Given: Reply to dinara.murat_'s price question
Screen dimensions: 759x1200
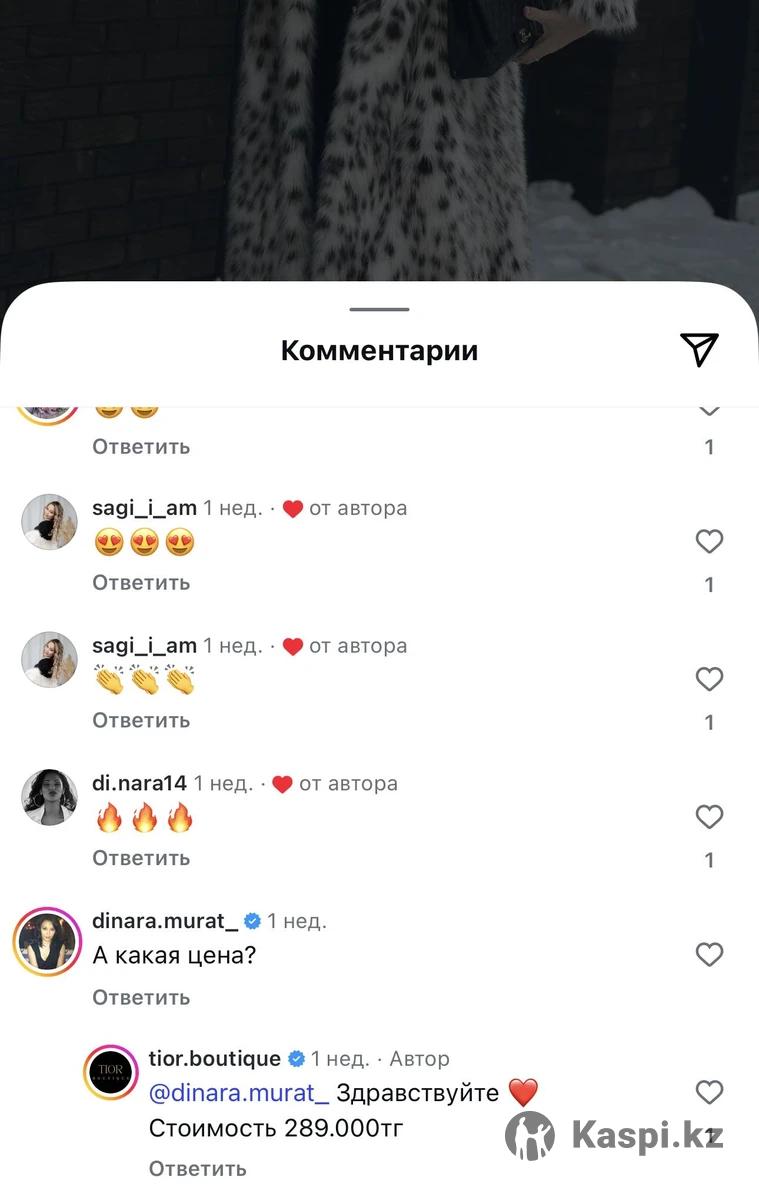Looking at the screenshot, I should 141,997.
